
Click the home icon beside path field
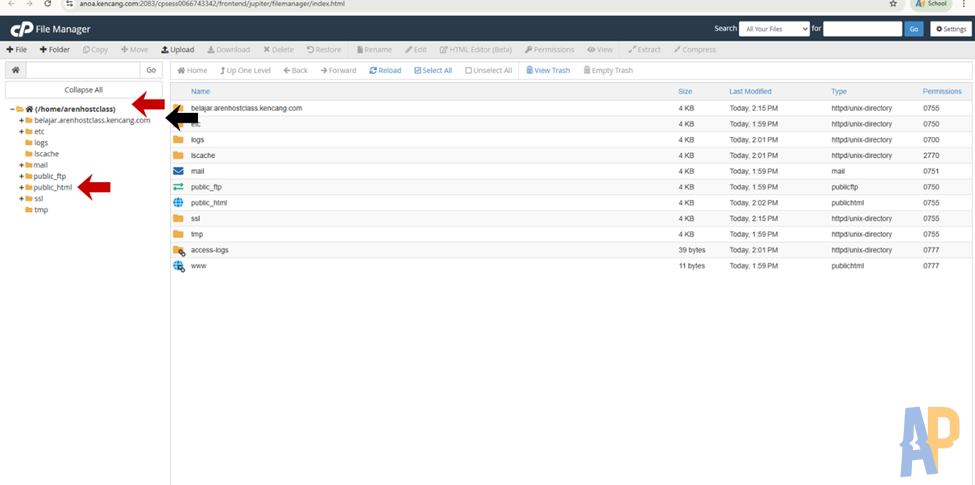tap(15, 70)
